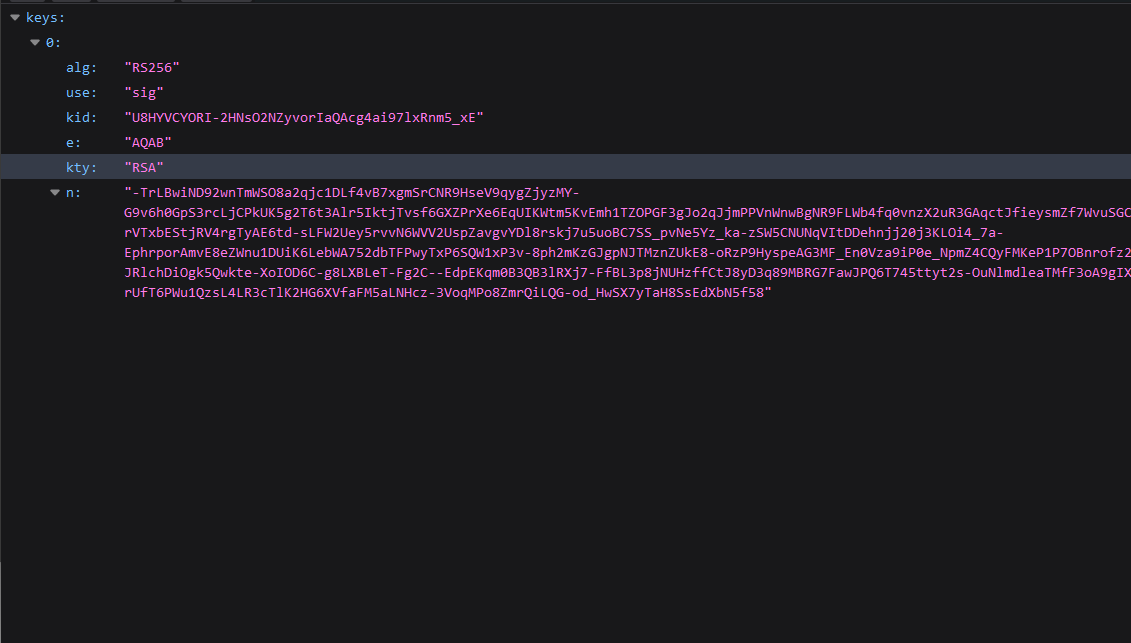
Task: Click the AQAB value
Action: click(x=147, y=142)
